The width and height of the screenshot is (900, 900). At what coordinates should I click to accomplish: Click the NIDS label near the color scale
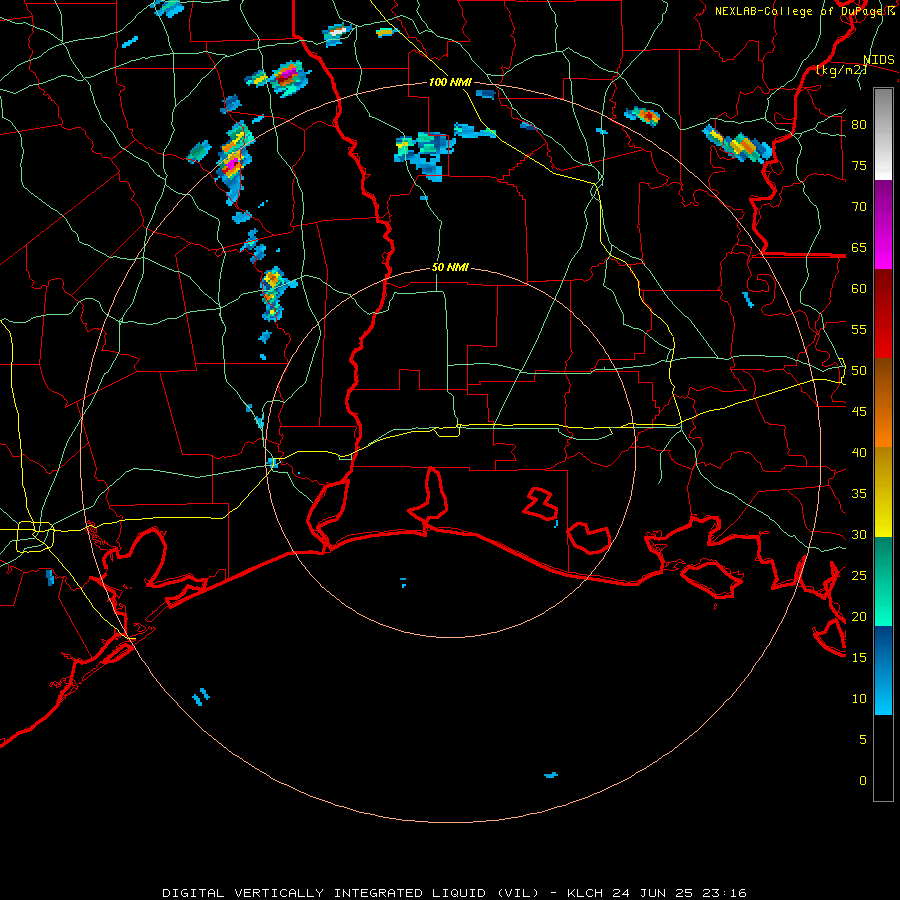coord(879,60)
